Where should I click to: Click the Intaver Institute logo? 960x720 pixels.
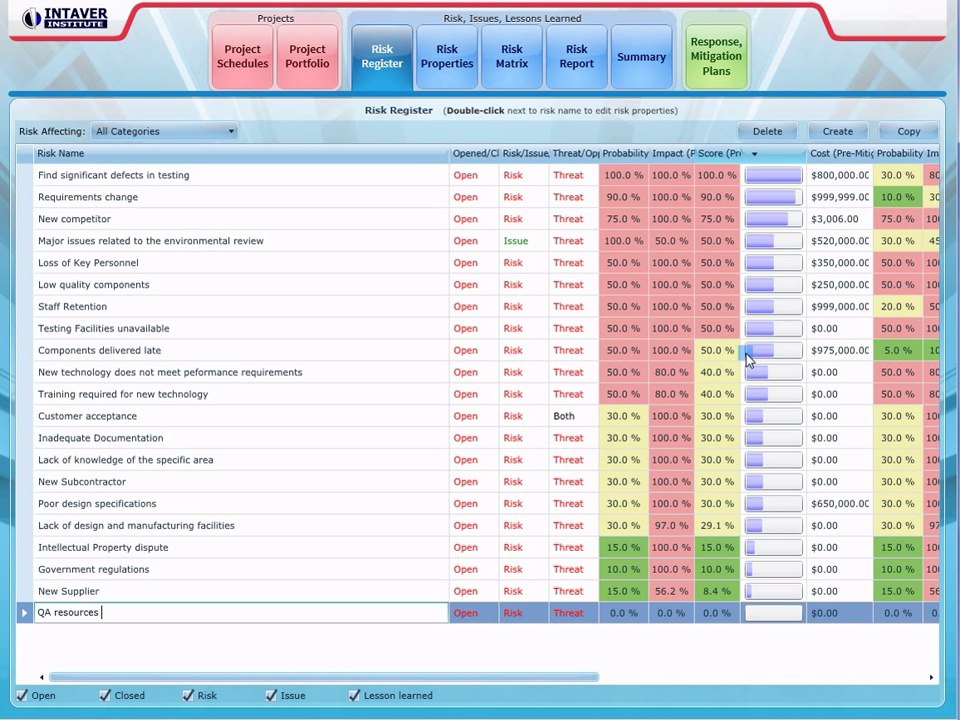64,18
